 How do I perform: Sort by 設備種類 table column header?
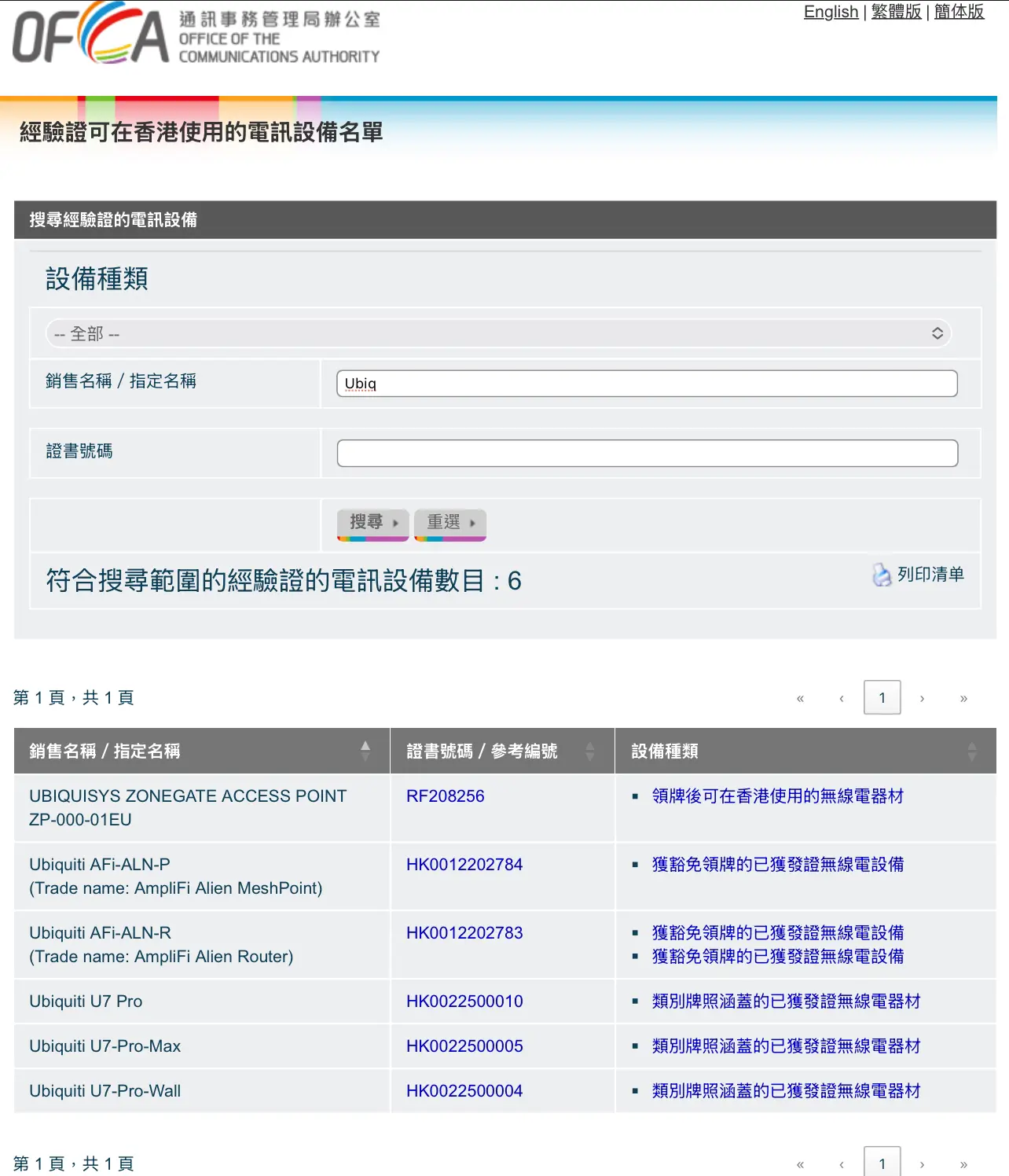tap(805, 751)
